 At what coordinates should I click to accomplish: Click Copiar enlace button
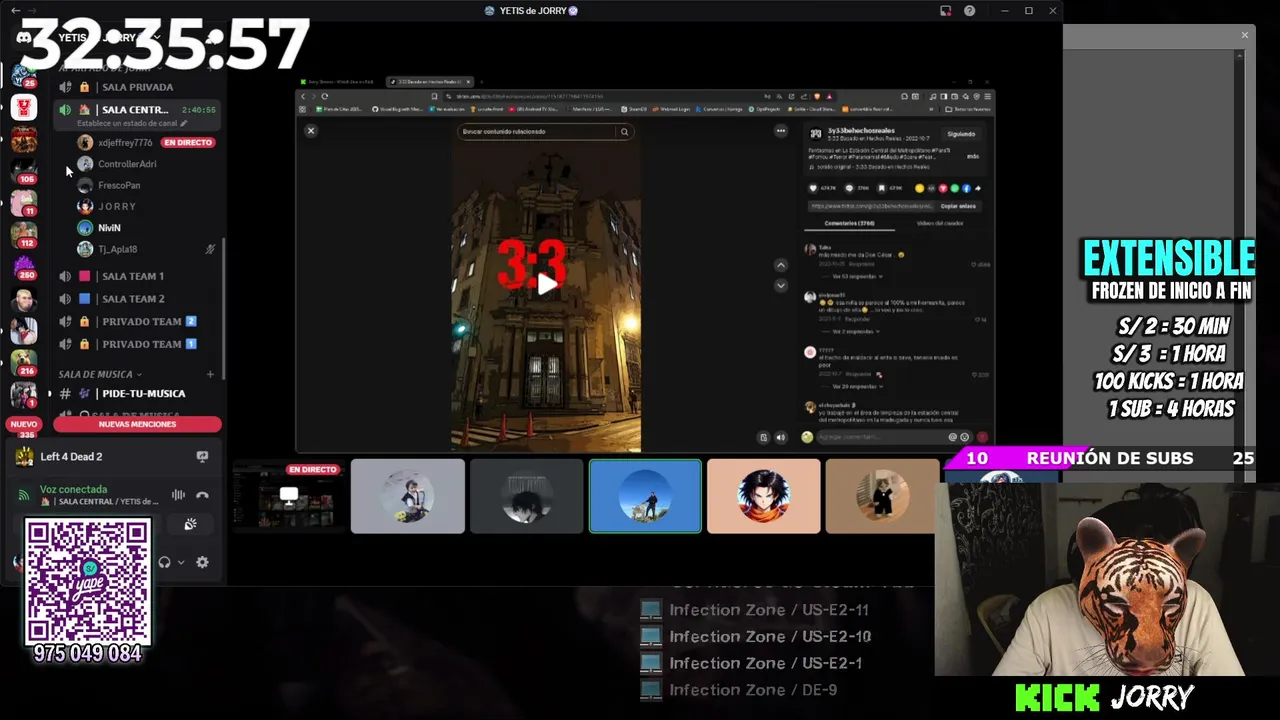[x=958, y=206]
